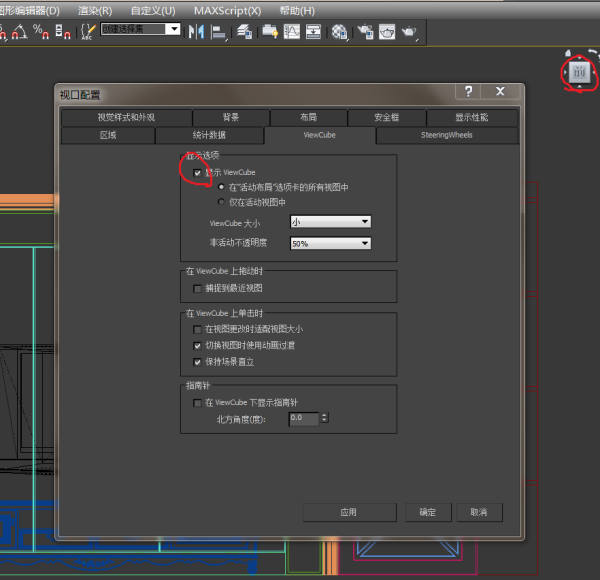Switch to the Layout tab
This screenshot has width=600, height=580.
(x=308, y=117)
